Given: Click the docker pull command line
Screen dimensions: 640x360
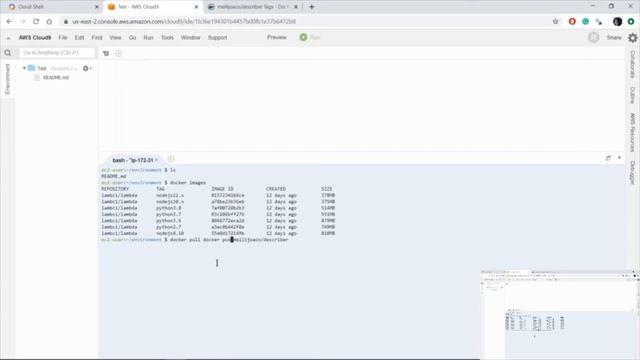Looking at the screenshot, I should (x=195, y=240).
